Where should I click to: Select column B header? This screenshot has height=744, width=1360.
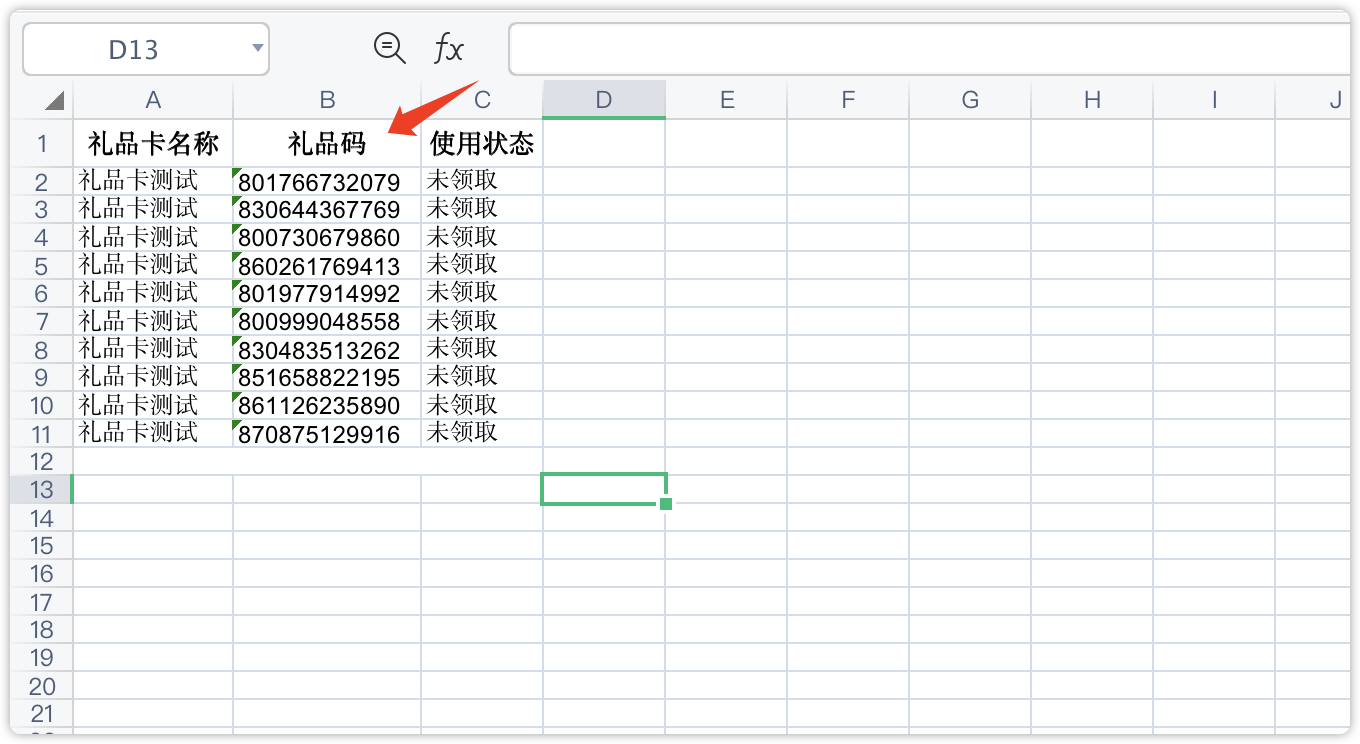327,100
